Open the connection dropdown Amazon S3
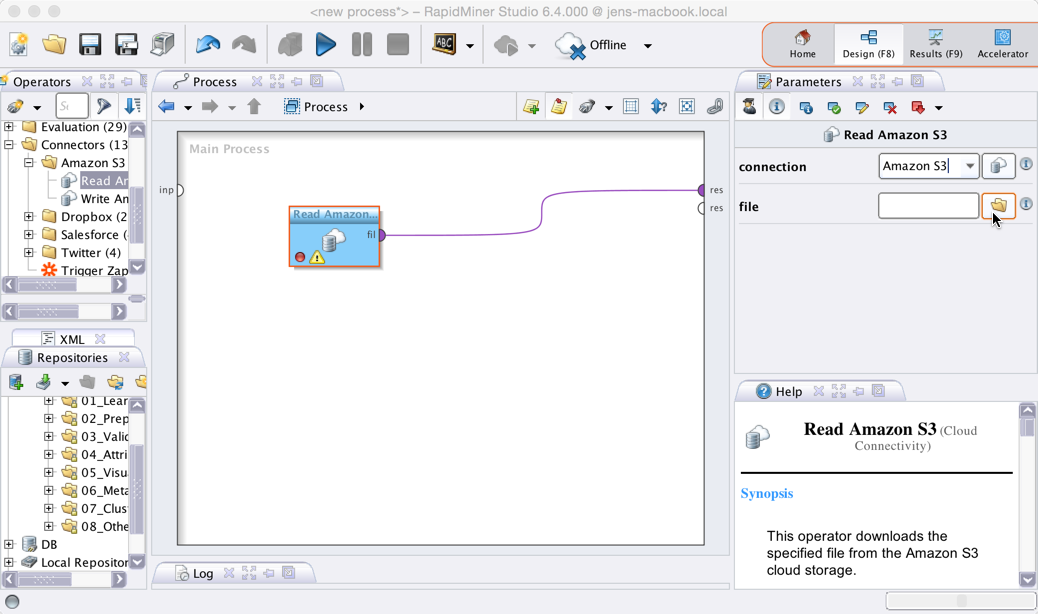Image resolution: width=1038 pixels, height=614 pixels. pyautogui.click(x=969, y=166)
